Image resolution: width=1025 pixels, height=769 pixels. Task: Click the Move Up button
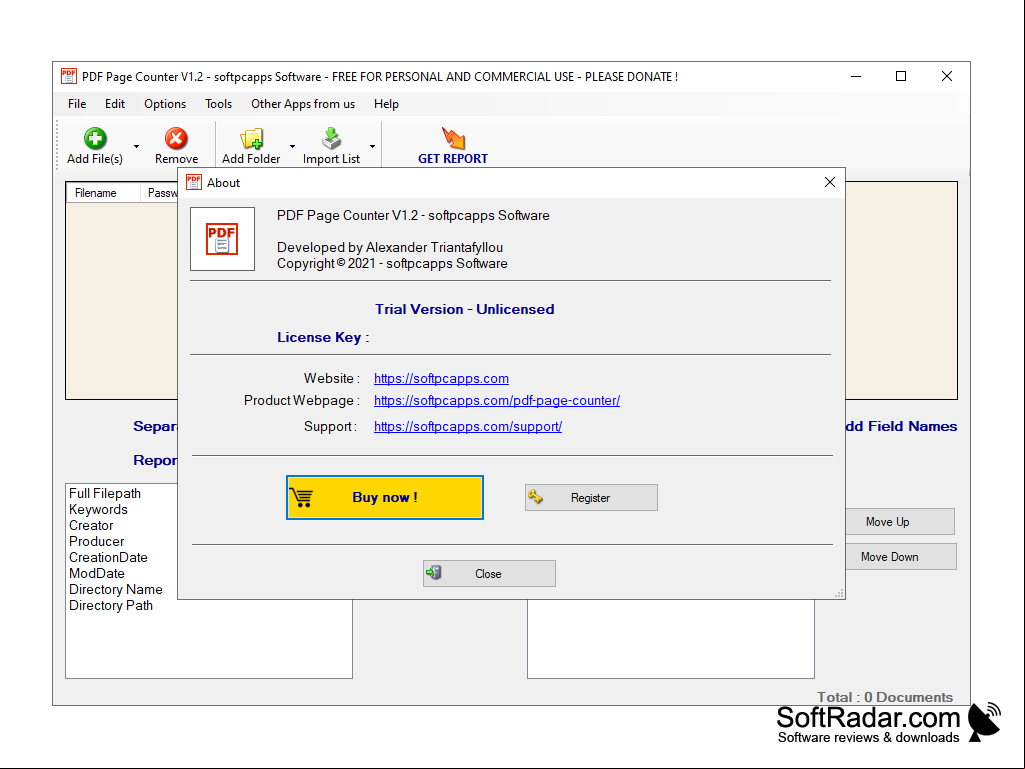tap(899, 522)
